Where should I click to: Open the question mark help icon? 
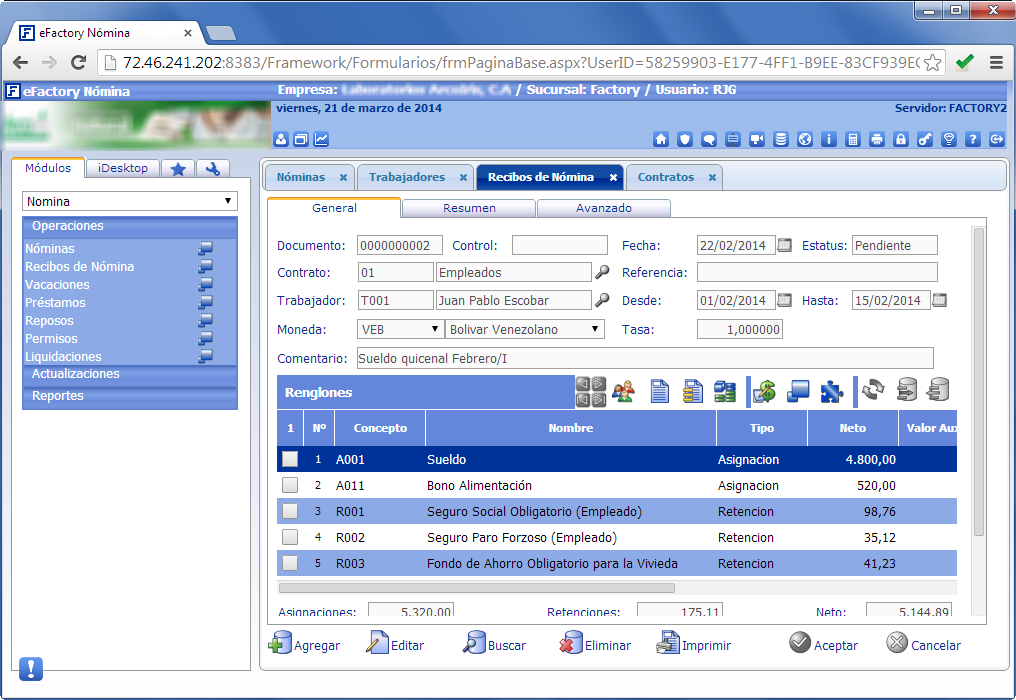(x=973, y=139)
